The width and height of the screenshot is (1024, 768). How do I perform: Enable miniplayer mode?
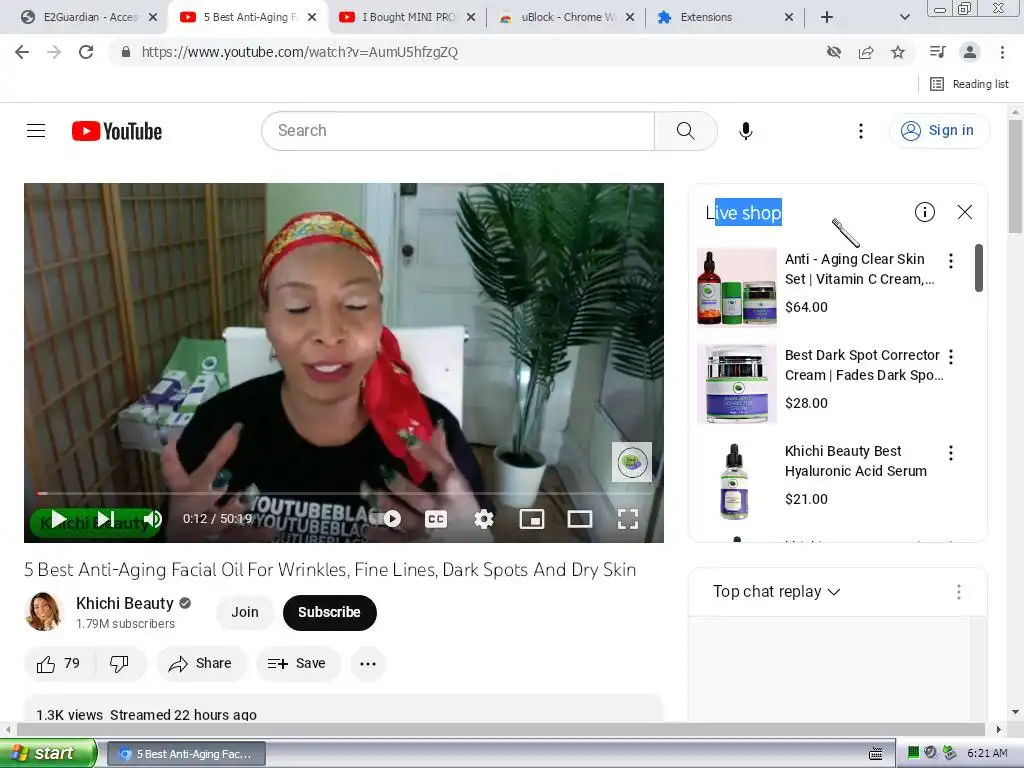click(x=532, y=519)
